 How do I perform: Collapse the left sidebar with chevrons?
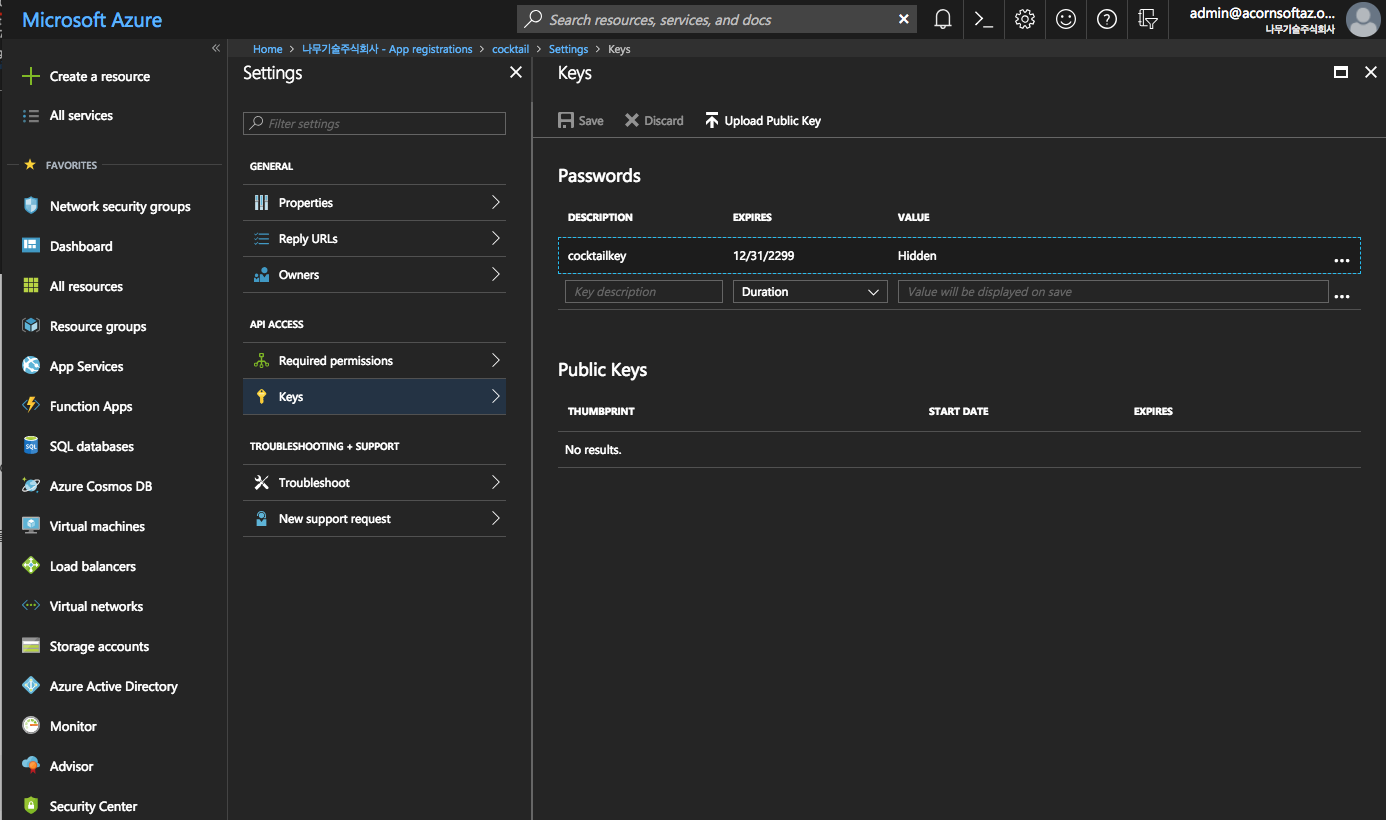216,48
